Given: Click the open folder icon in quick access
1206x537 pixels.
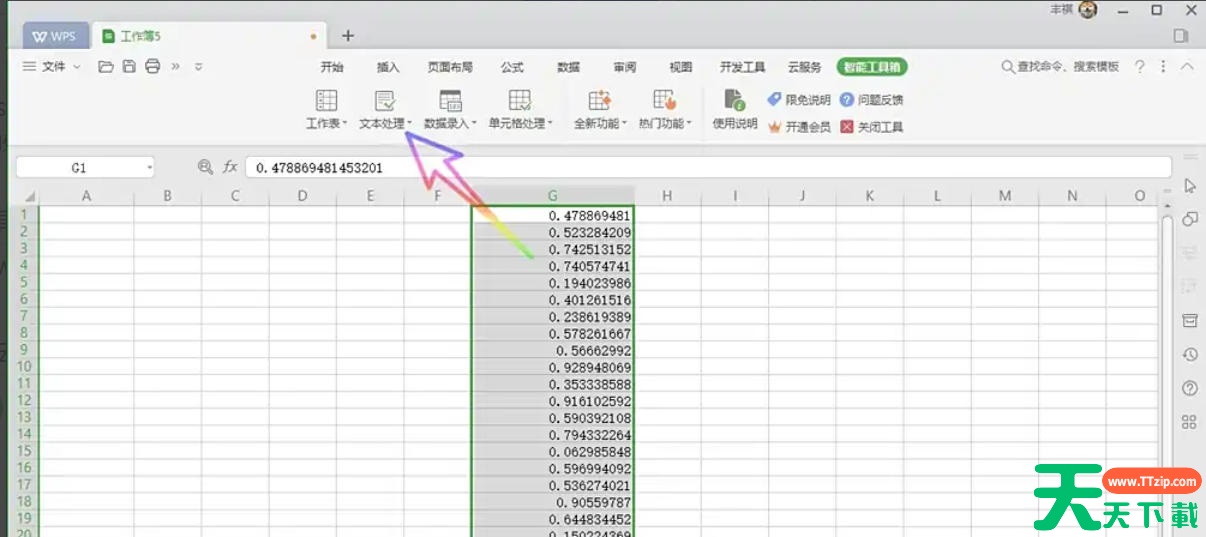Looking at the screenshot, I should (x=106, y=67).
